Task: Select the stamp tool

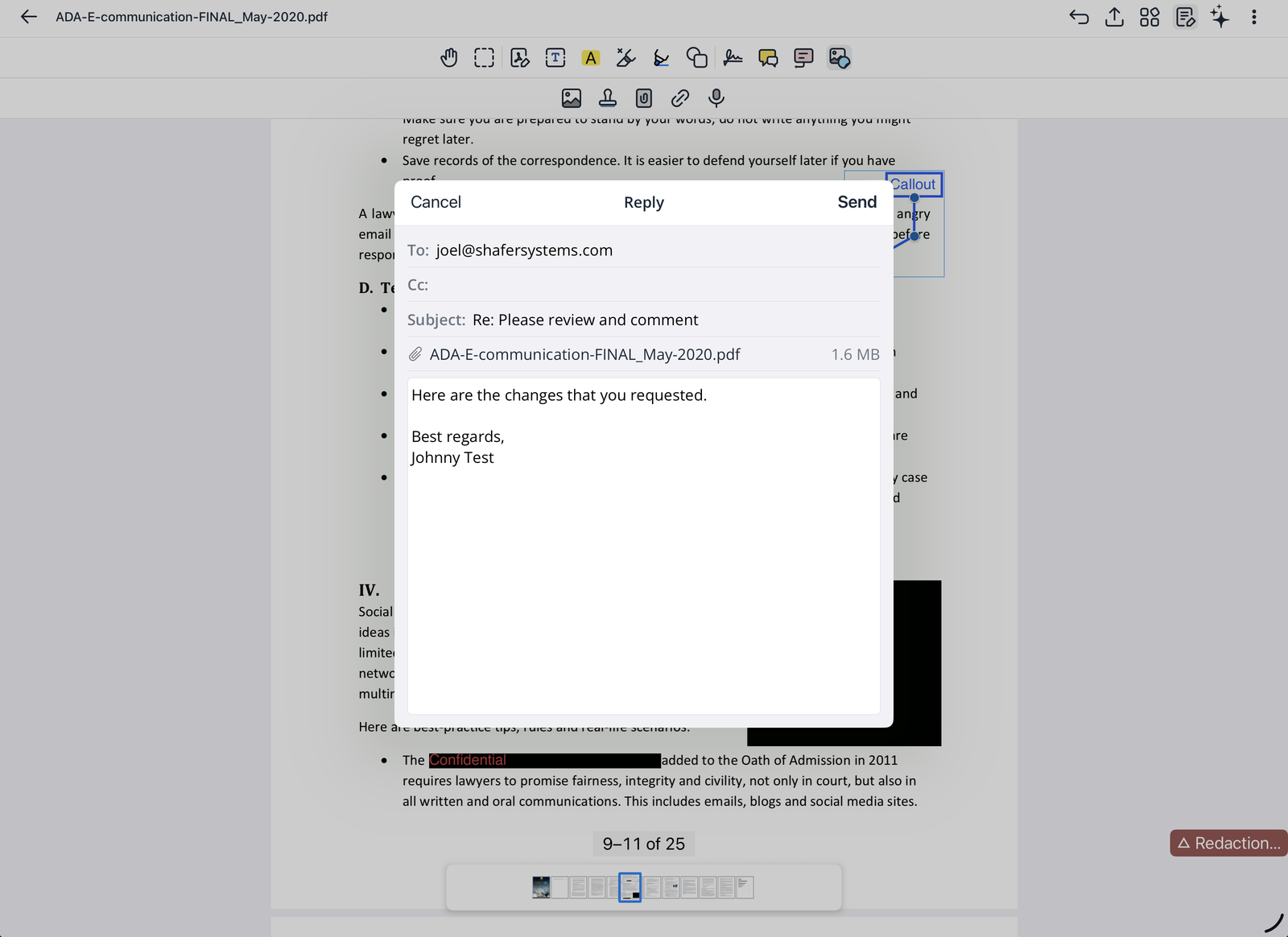Action: tap(608, 98)
